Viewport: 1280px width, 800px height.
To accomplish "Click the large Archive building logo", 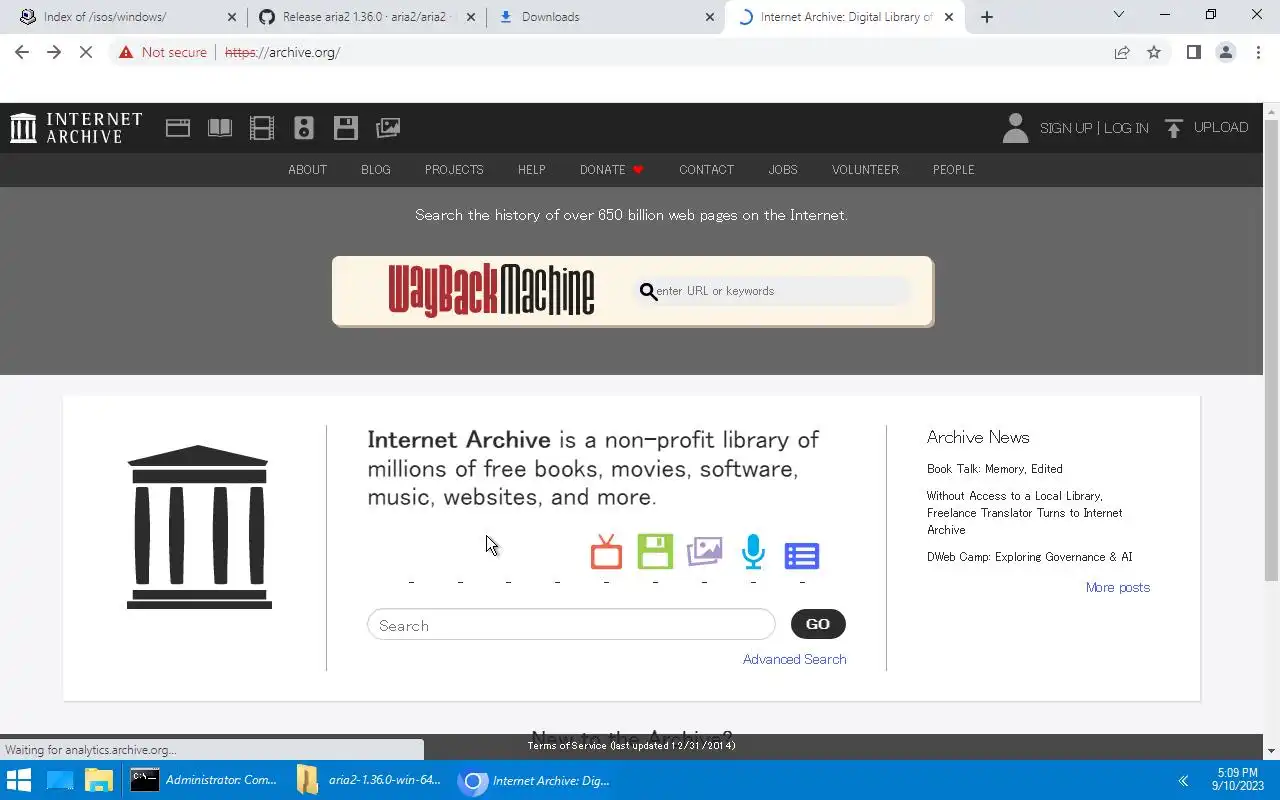I will (199, 527).
